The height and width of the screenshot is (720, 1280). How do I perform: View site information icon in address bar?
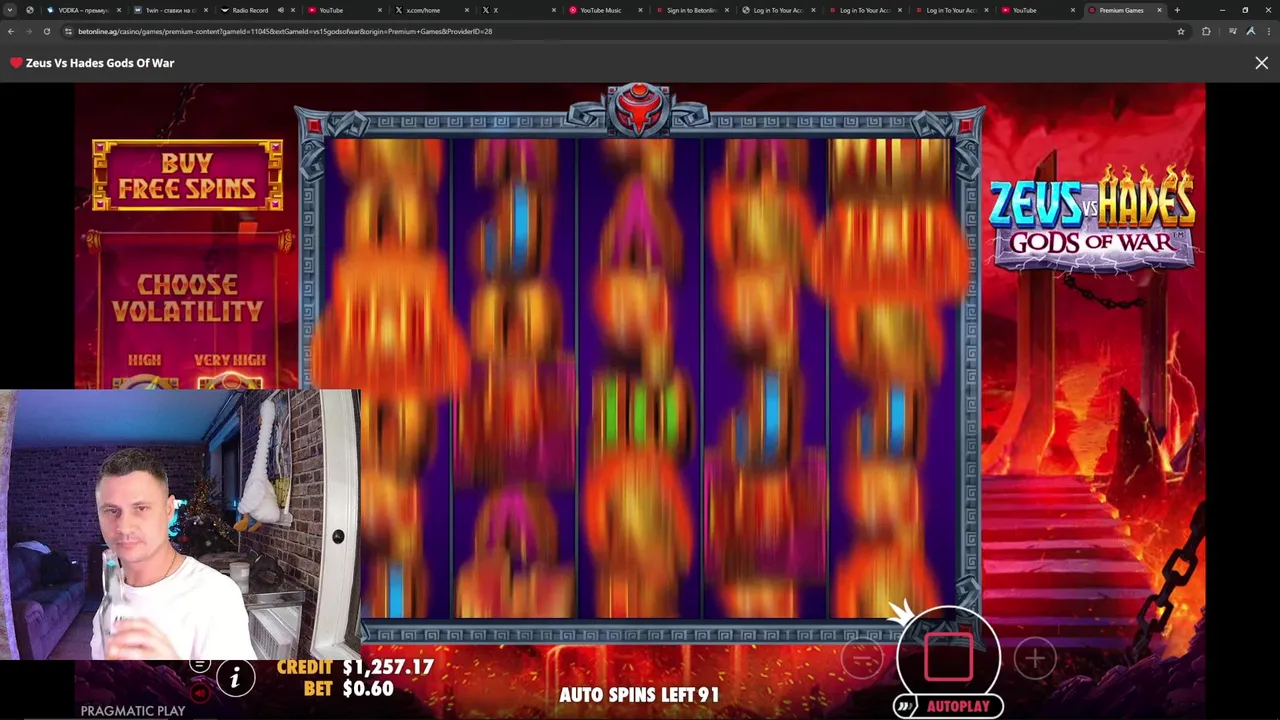[x=68, y=31]
